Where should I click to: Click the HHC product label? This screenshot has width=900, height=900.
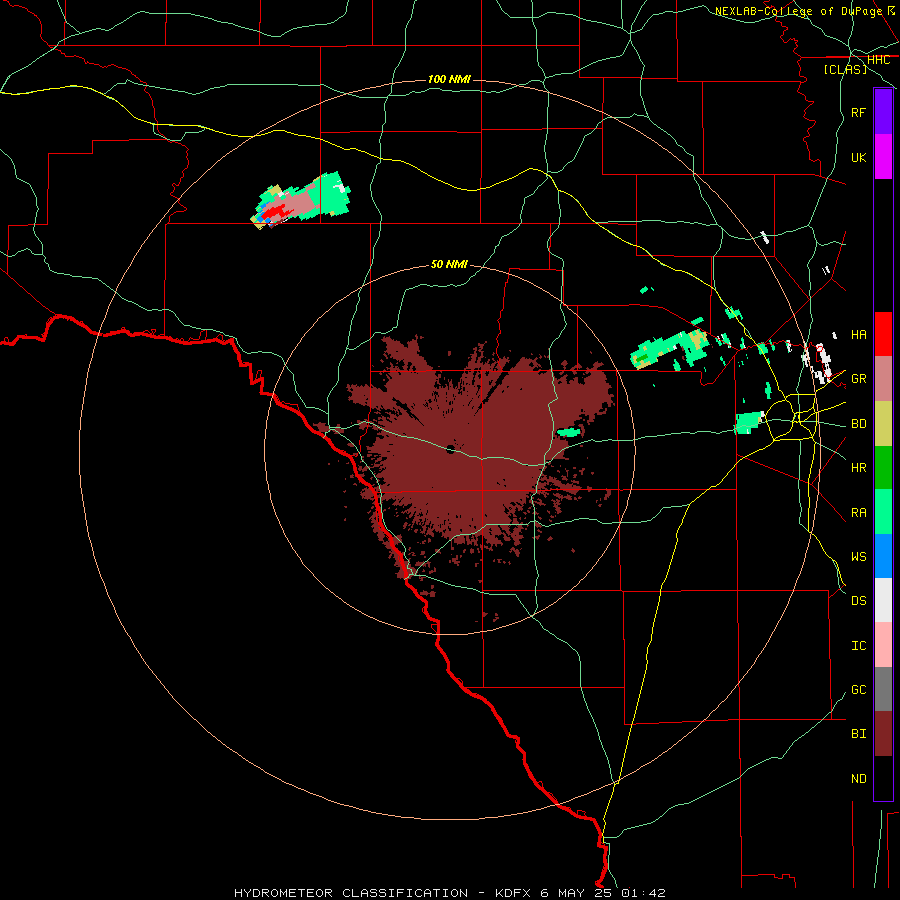(x=878, y=60)
